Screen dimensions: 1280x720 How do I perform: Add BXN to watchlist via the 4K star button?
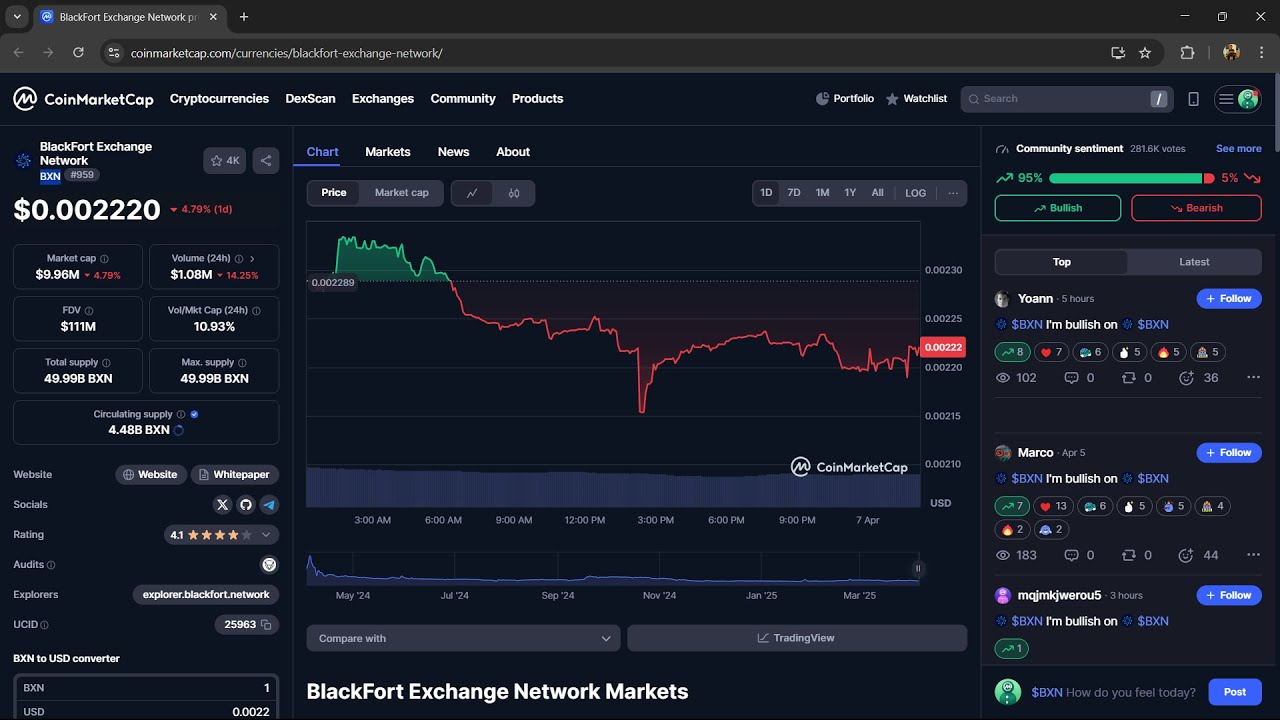point(225,160)
